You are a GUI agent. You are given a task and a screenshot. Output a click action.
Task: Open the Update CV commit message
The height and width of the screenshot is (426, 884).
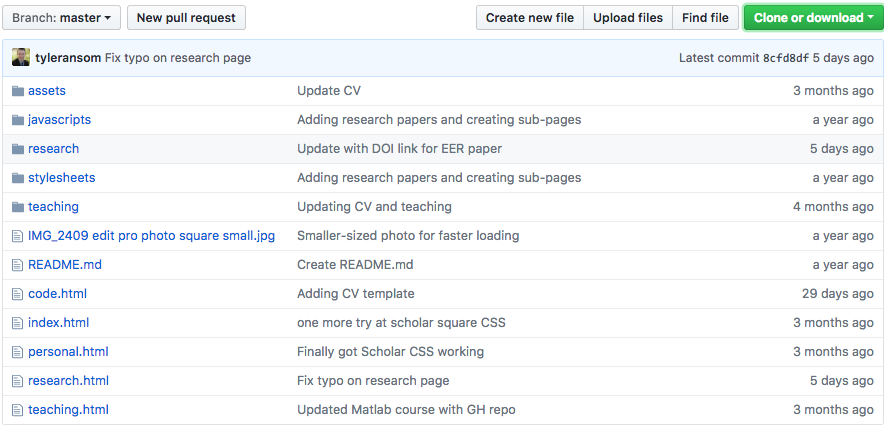(329, 91)
